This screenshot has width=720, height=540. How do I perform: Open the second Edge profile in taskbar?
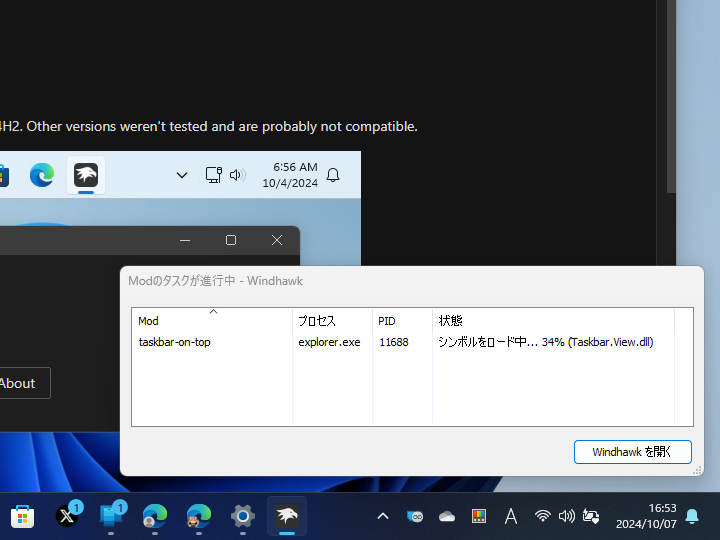coord(198,517)
